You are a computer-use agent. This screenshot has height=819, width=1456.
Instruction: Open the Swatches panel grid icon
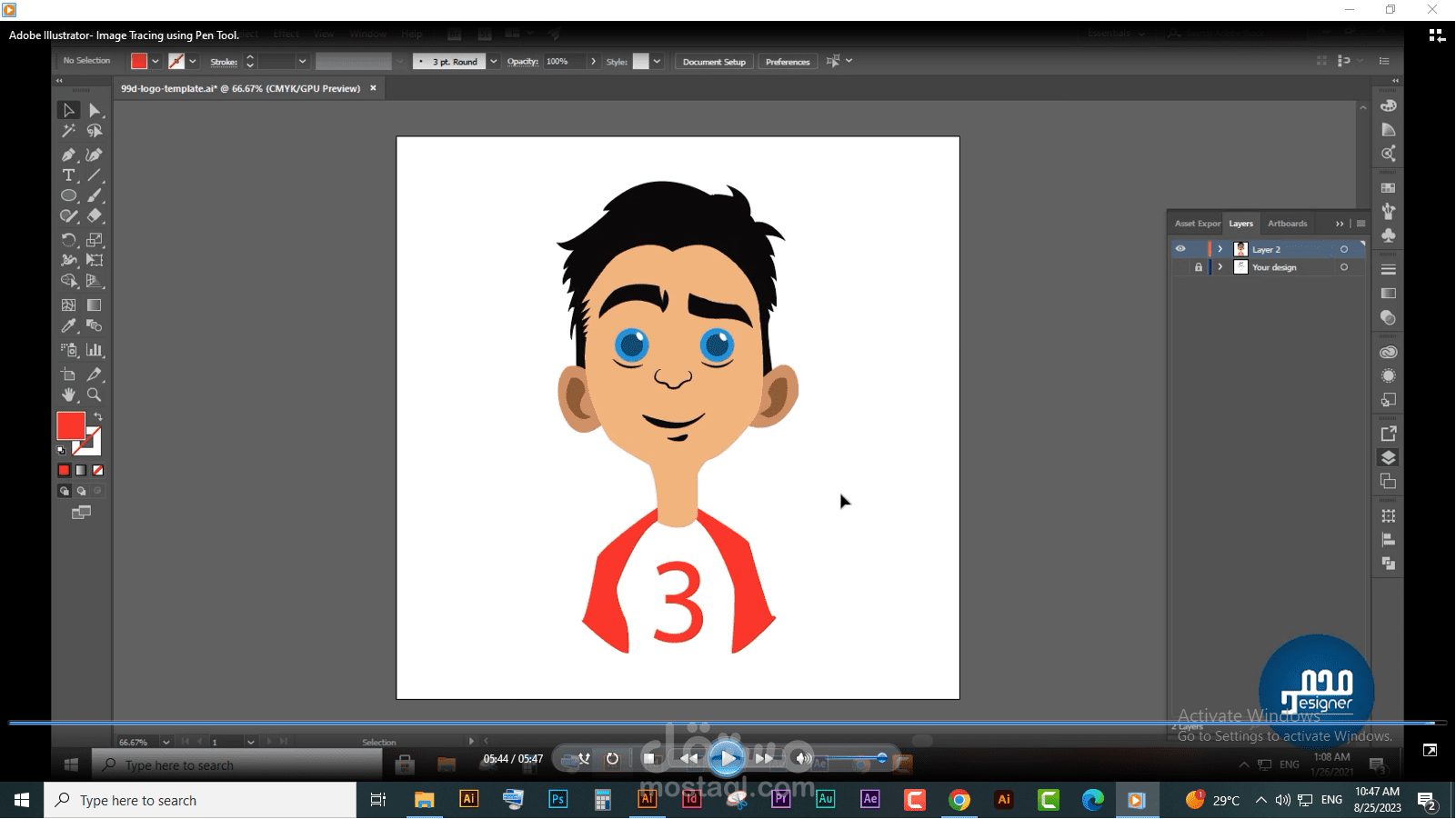pyautogui.click(x=1388, y=188)
